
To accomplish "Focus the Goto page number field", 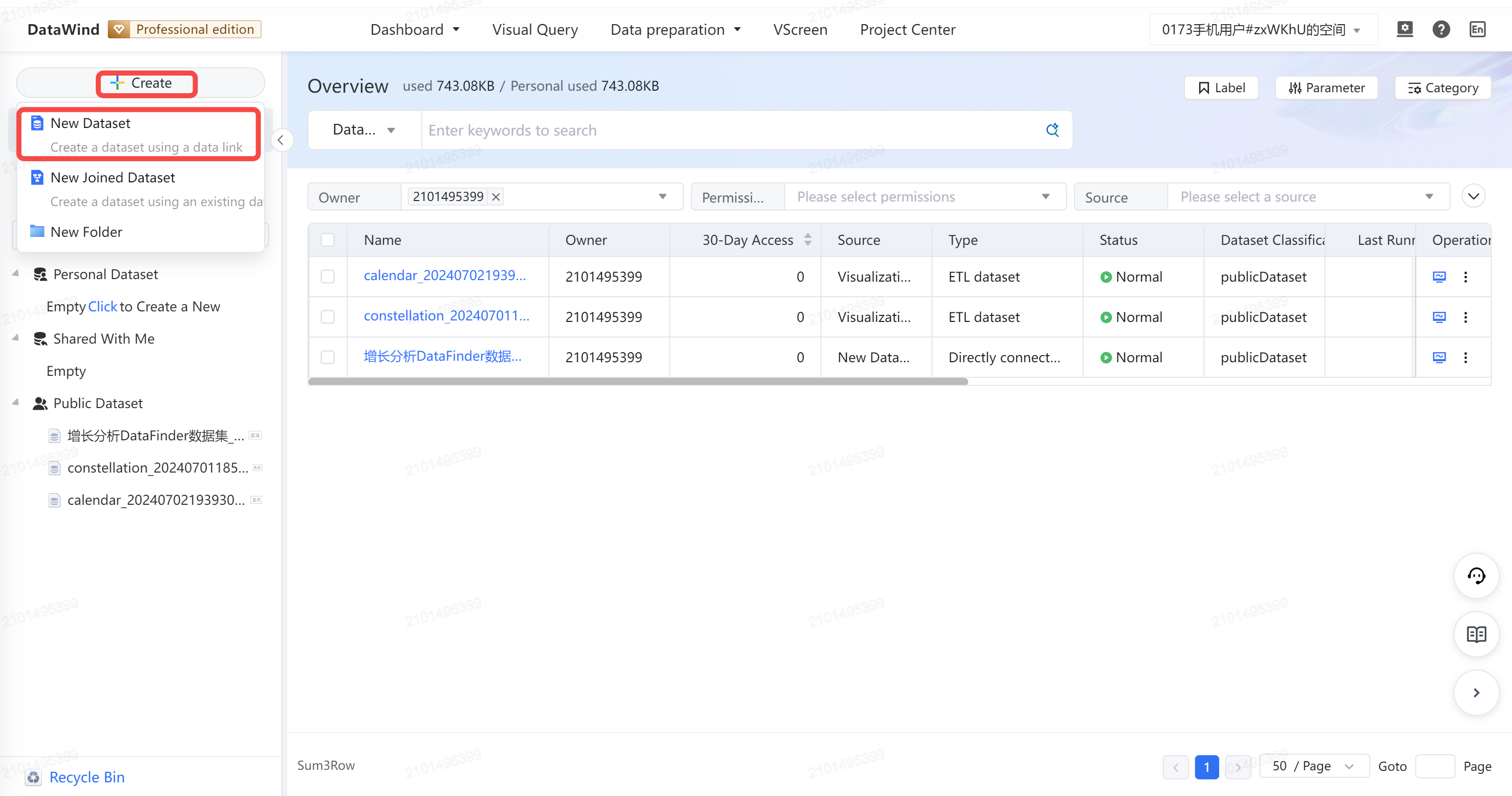I will point(1434,766).
